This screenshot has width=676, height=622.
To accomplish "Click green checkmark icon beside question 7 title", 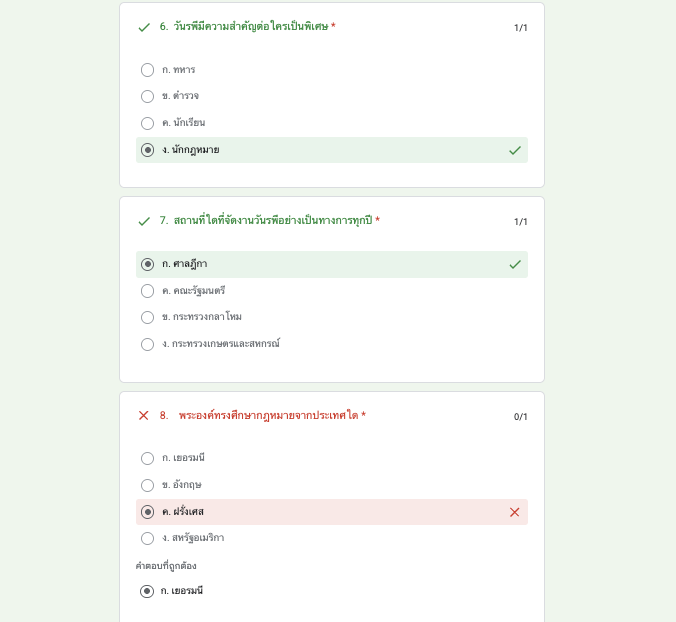I will click(x=144, y=221).
